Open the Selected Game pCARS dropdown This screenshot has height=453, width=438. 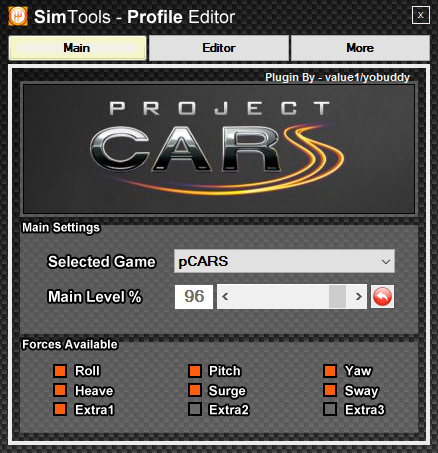284,261
